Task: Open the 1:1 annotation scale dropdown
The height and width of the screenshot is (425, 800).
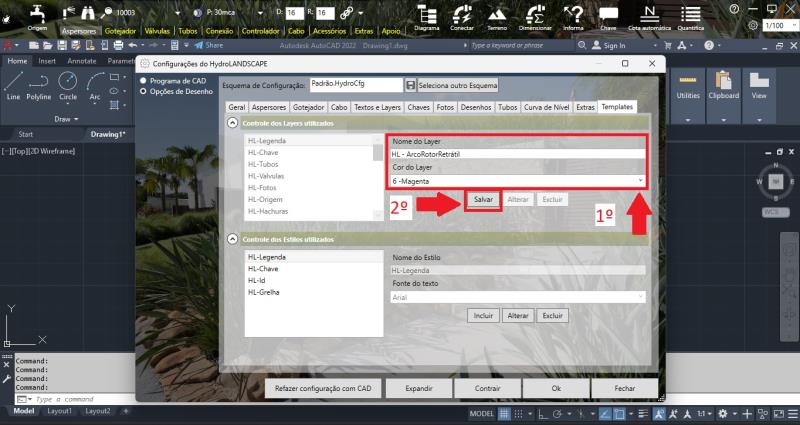Action: (704, 414)
